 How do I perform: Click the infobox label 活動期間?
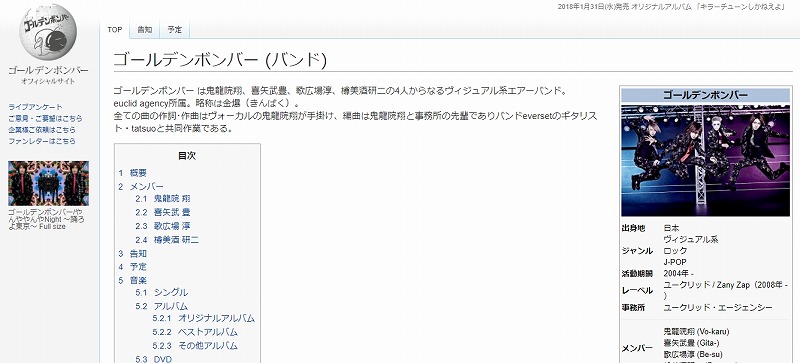click(x=637, y=274)
